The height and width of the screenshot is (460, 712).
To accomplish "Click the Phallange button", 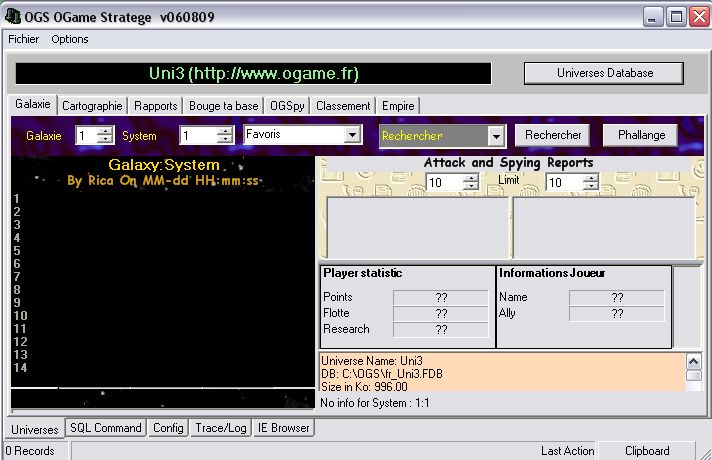I will point(640,135).
